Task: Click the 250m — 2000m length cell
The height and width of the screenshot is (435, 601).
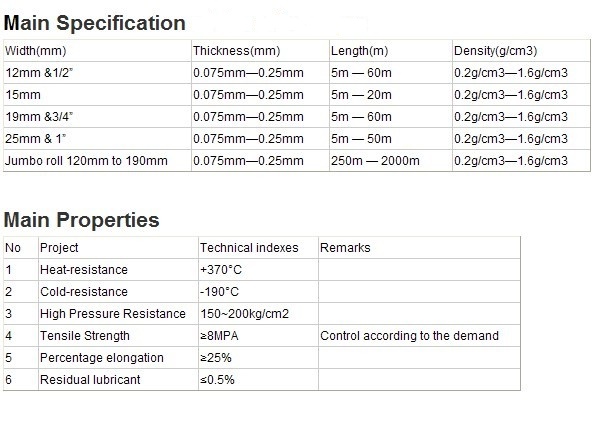Action: (x=371, y=160)
